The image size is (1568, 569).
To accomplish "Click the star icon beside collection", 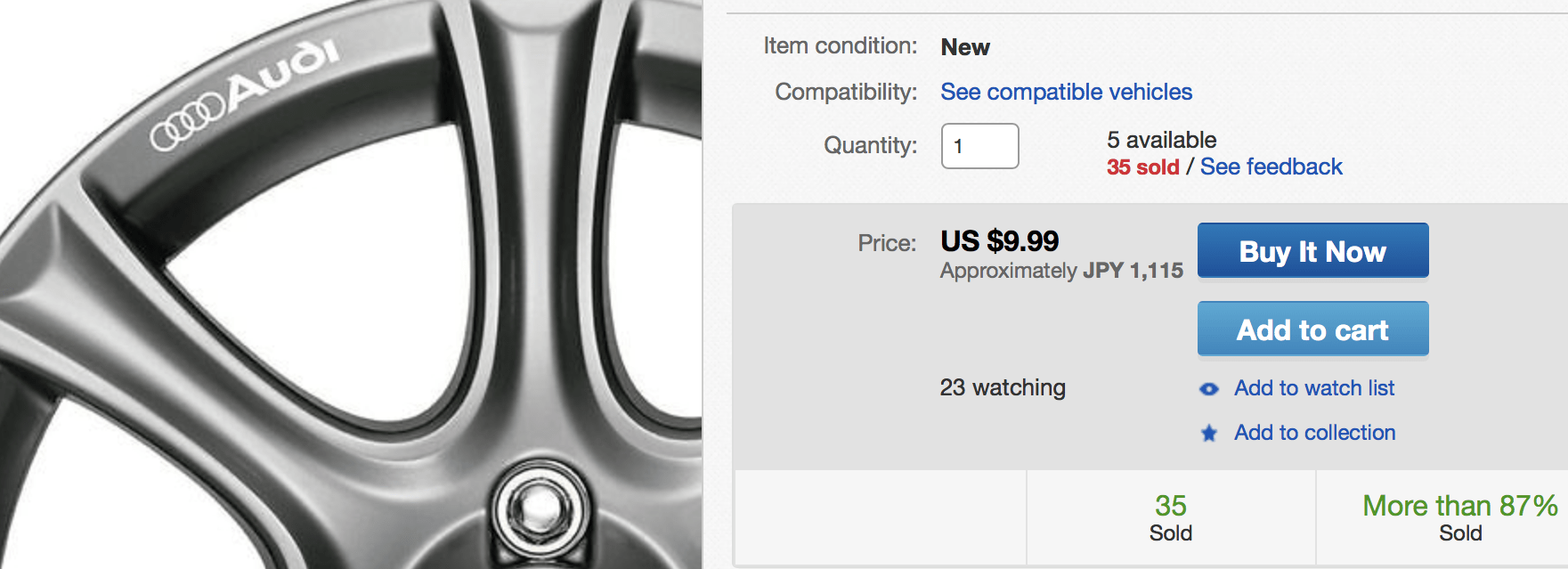I will pos(1208,434).
